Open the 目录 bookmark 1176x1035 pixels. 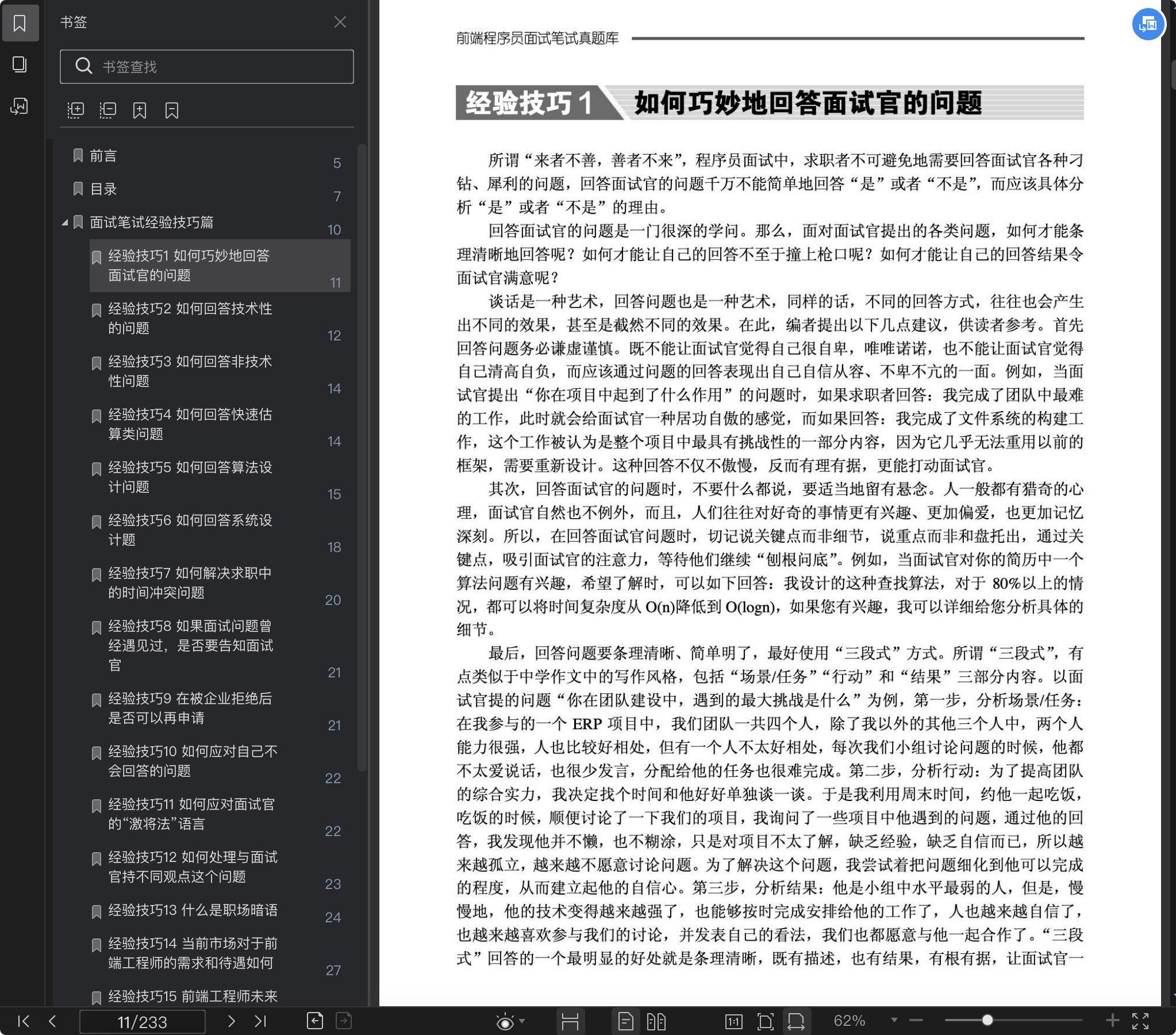point(103,189)
